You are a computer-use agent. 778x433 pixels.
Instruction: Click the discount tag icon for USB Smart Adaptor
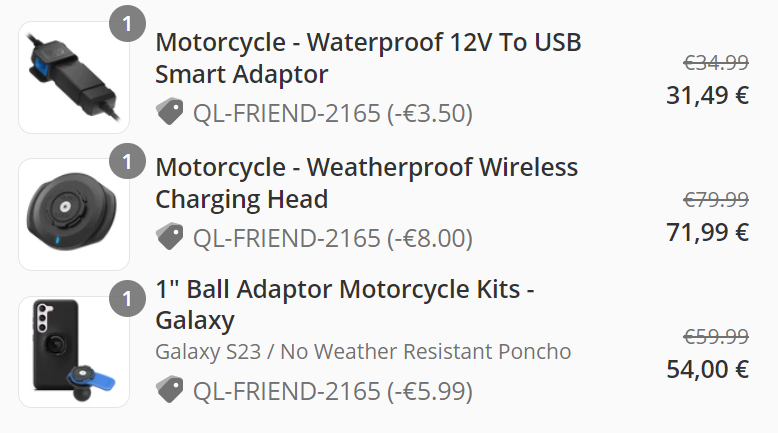pyautogui.click(x=170, y=113)
